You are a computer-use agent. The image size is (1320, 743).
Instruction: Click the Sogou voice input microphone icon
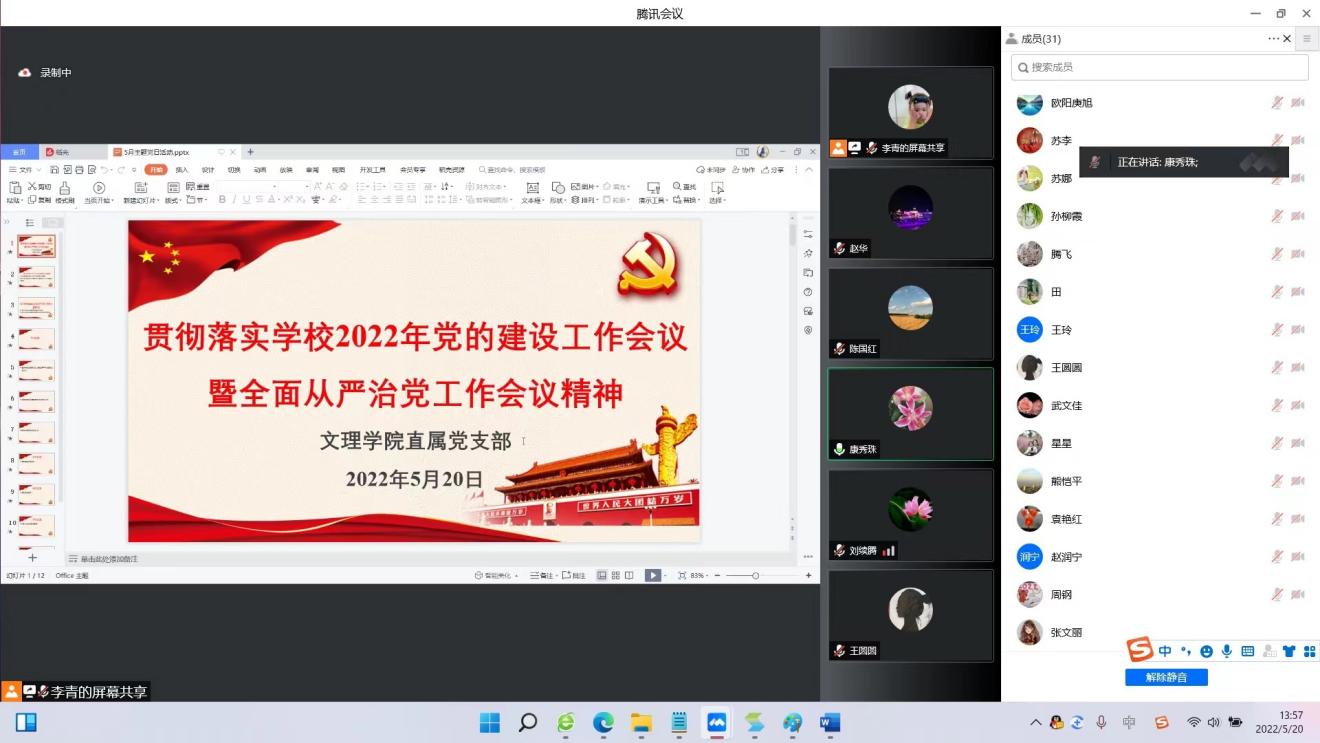(x=1227, y=651)
